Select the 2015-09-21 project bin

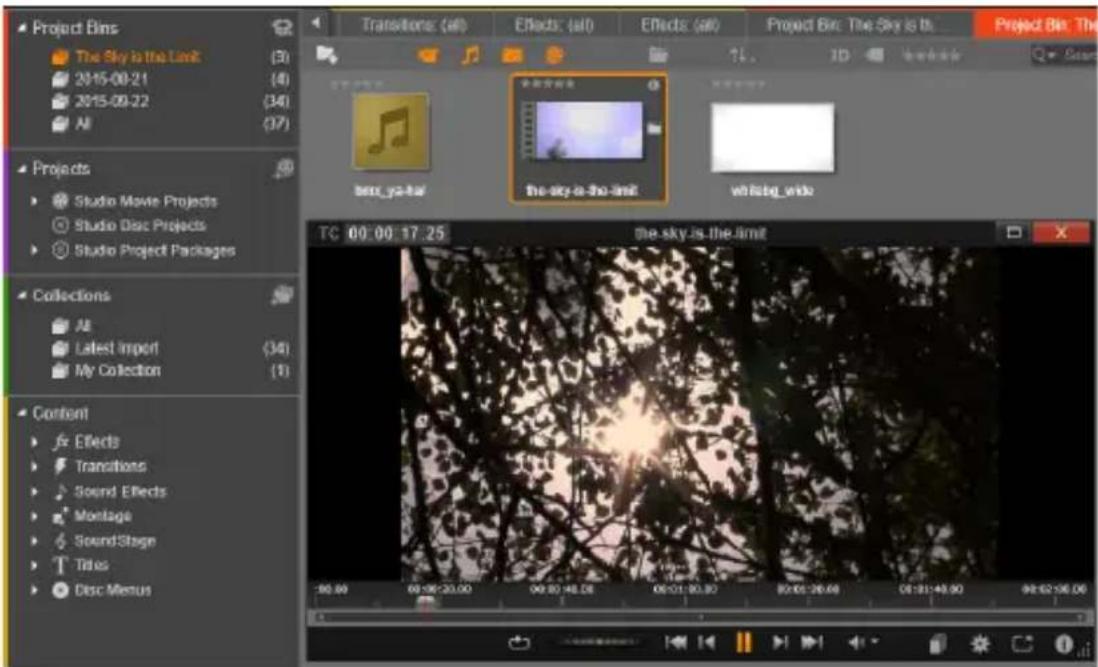pos(111,79)
